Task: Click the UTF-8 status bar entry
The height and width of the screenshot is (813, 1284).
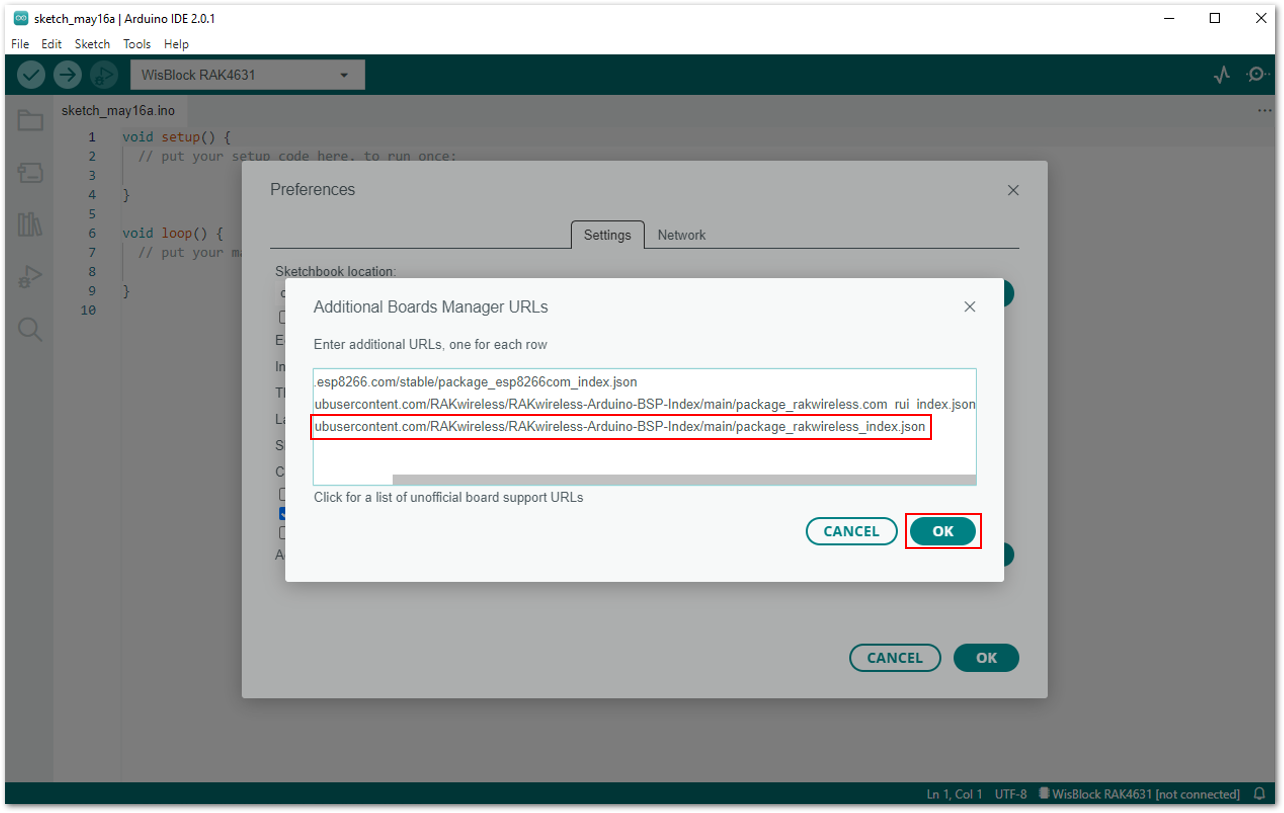Action: 1010,794
